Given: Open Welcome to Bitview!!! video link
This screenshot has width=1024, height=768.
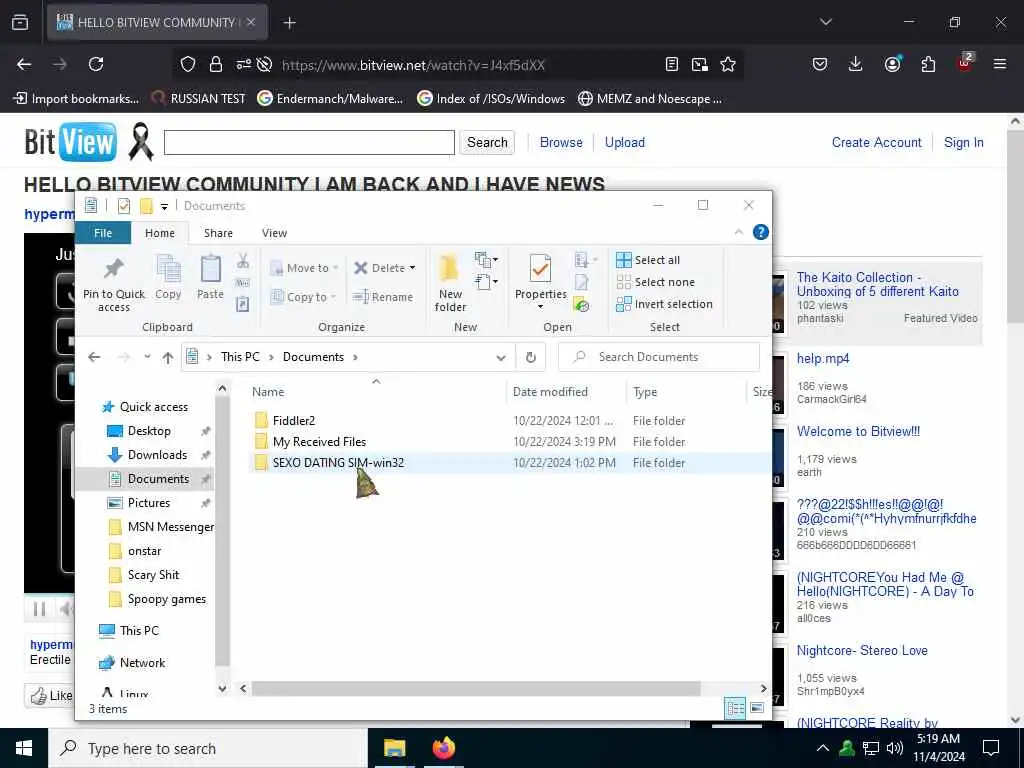Looking at the screenshot, I should click(x=858, y=432).
